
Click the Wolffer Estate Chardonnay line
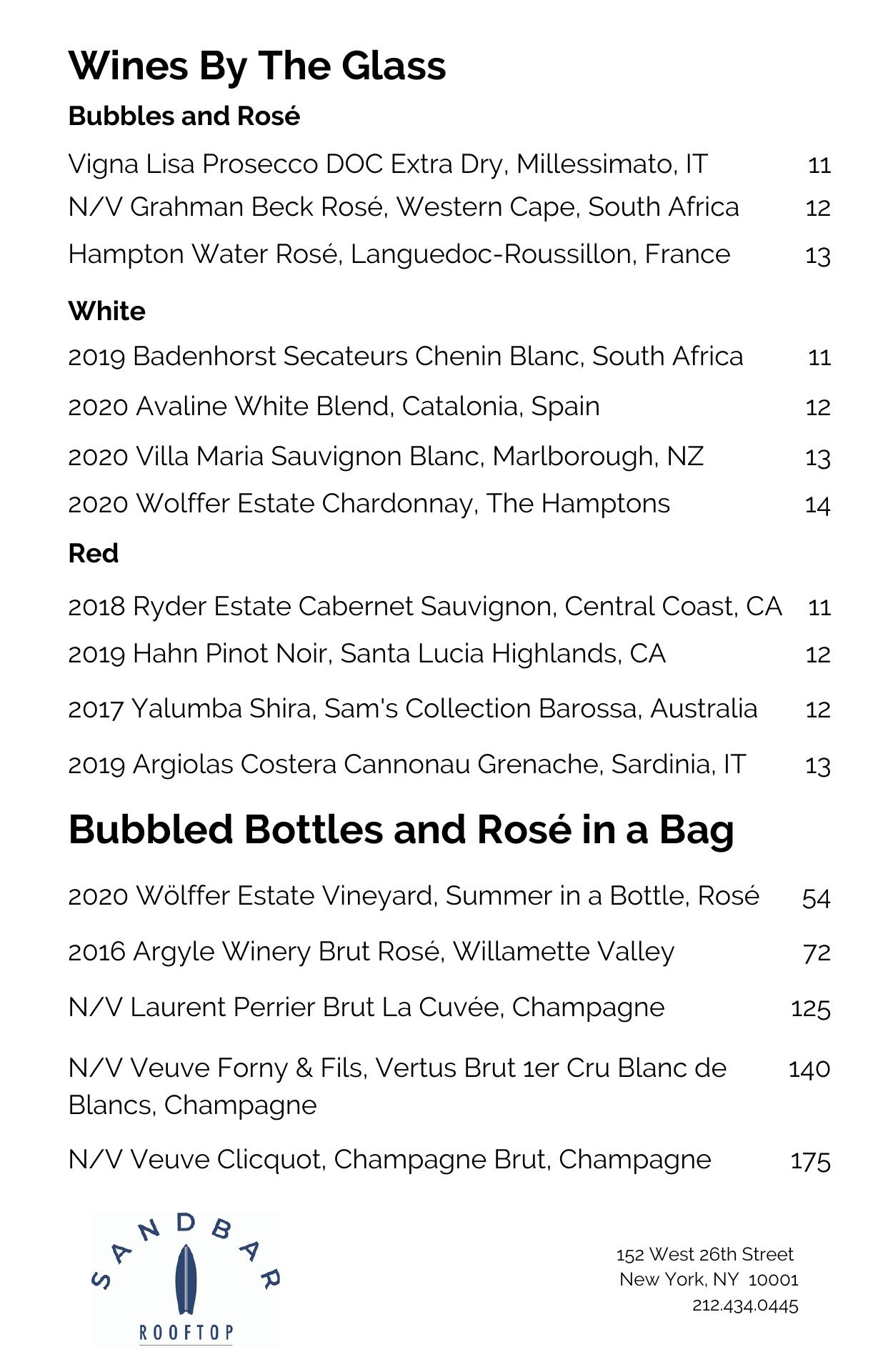pos(369,504)
